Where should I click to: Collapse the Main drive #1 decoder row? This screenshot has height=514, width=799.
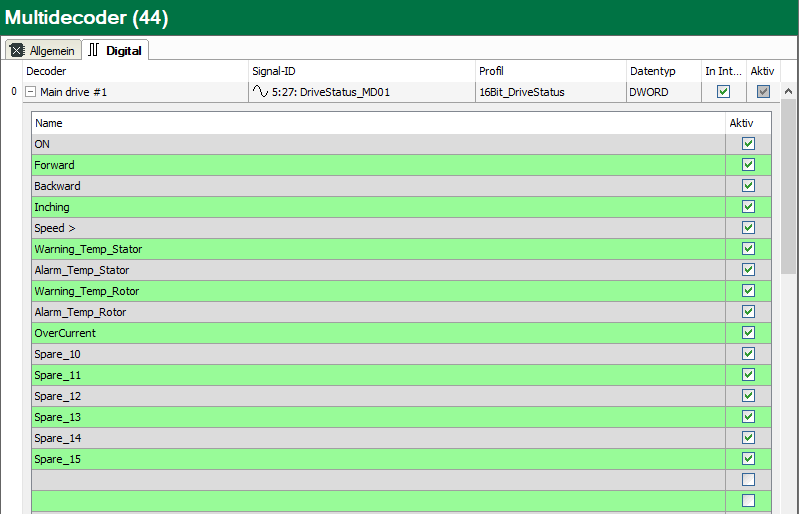(x=31, y=92)
